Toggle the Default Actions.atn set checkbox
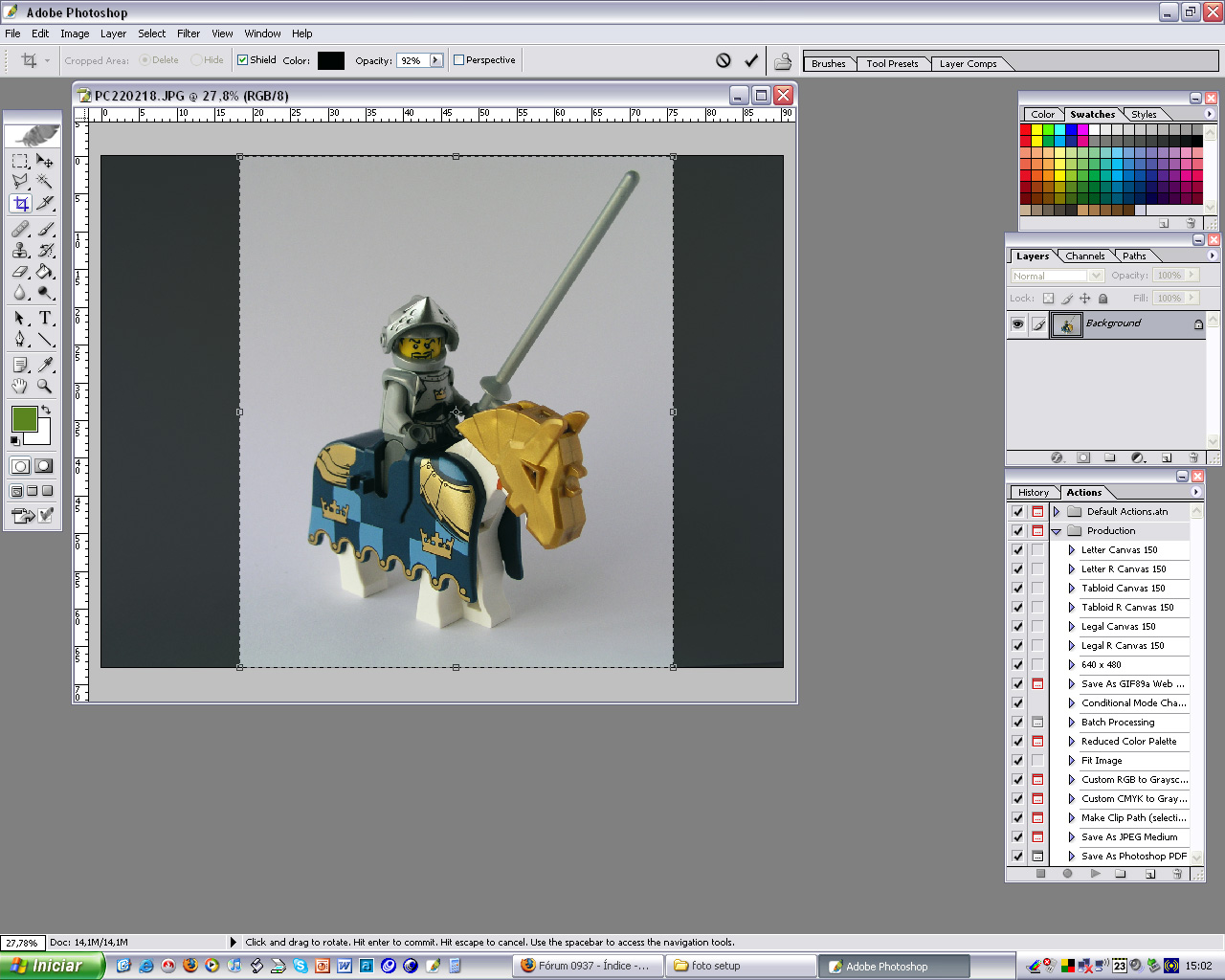Viewport: 1225px width, 980px height. point(1017,512)
